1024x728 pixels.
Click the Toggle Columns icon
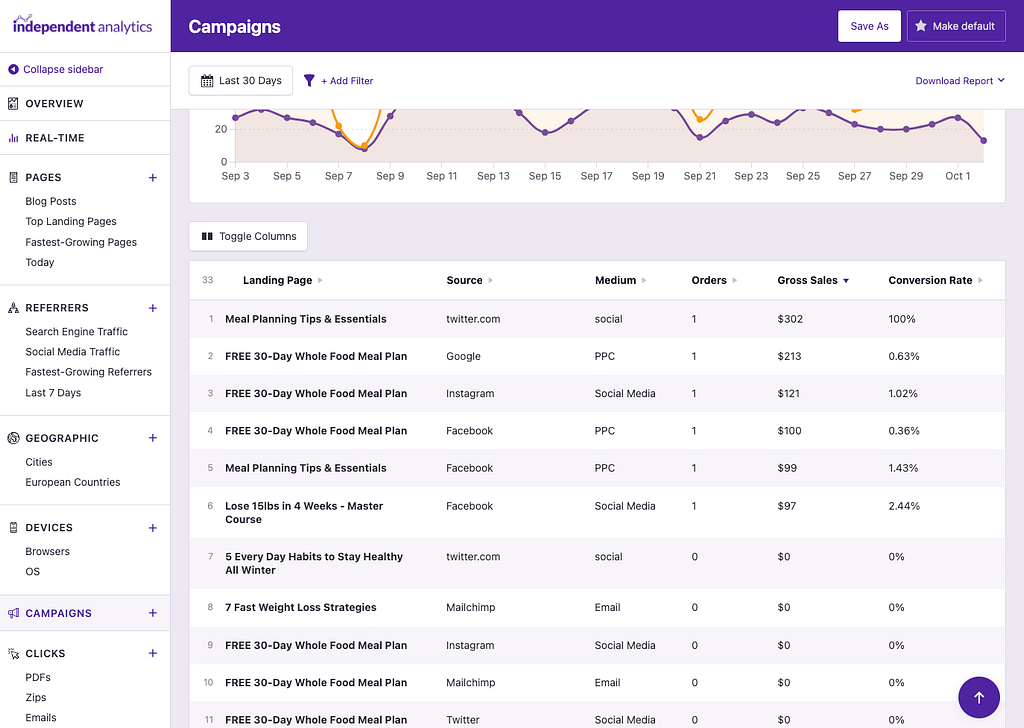[207, 236]
